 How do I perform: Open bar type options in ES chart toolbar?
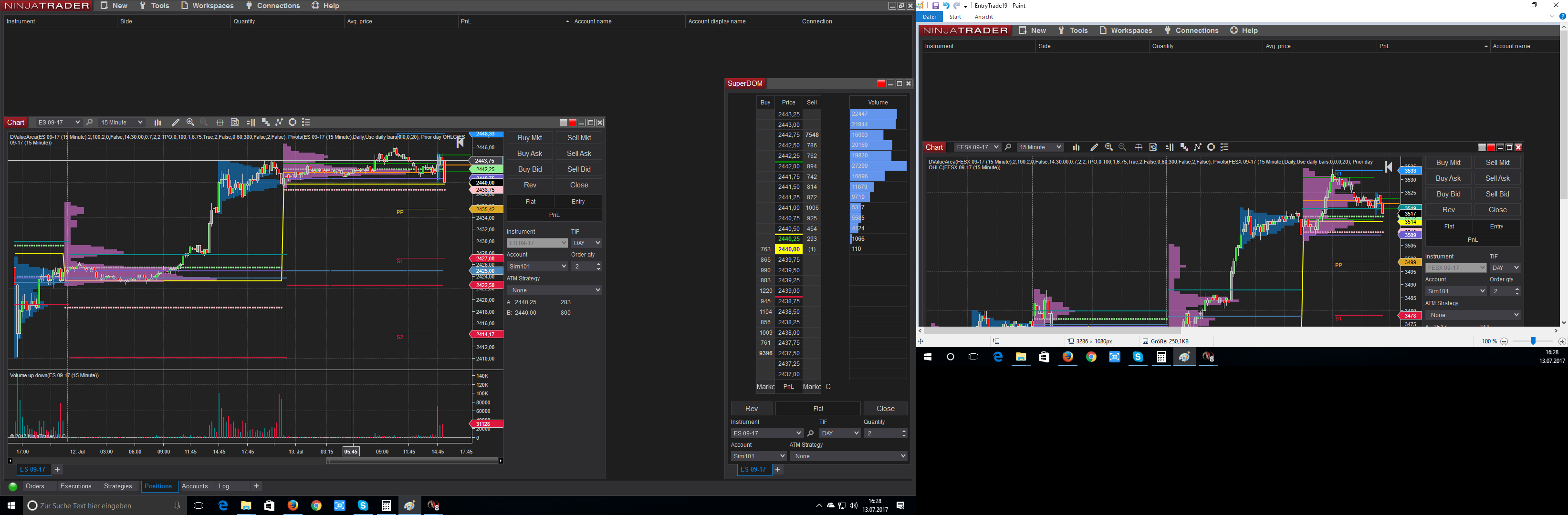click(x=157, y=122)
